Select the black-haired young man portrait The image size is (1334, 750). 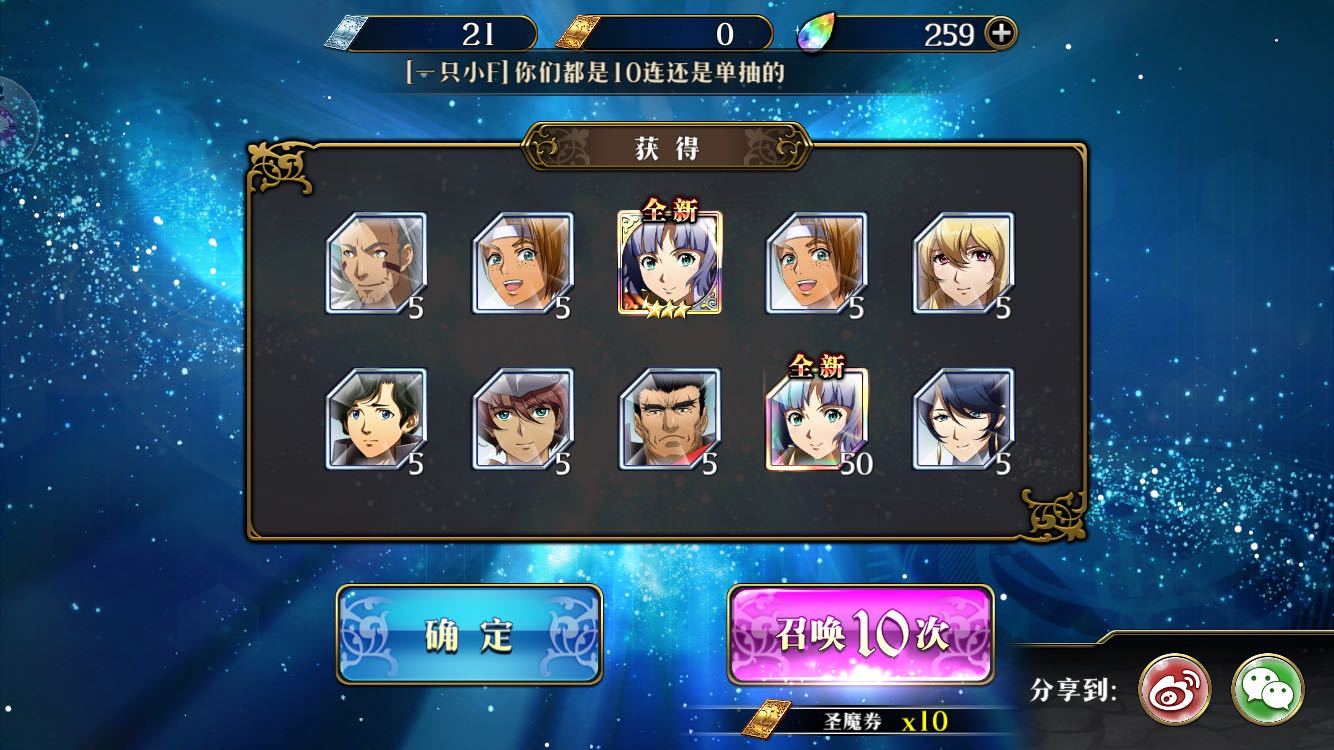click(376, 419)
